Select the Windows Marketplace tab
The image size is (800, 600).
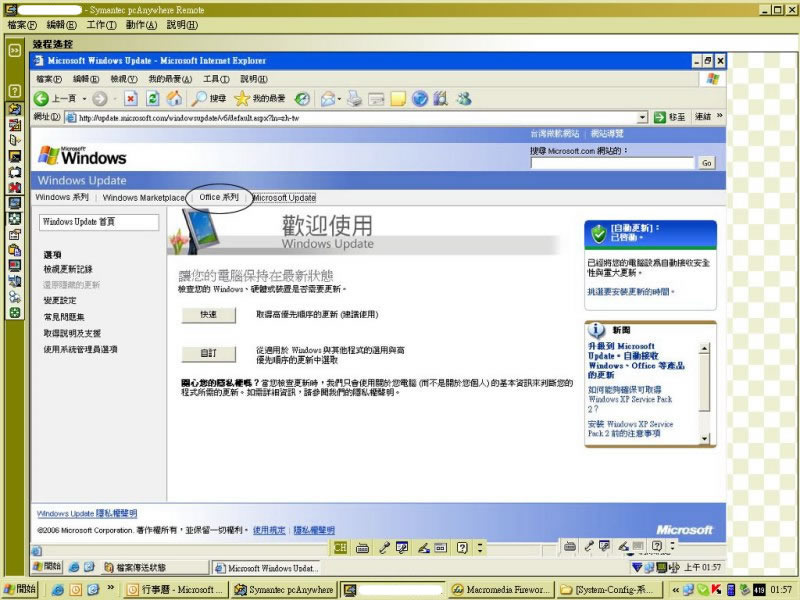coord(143,197)
